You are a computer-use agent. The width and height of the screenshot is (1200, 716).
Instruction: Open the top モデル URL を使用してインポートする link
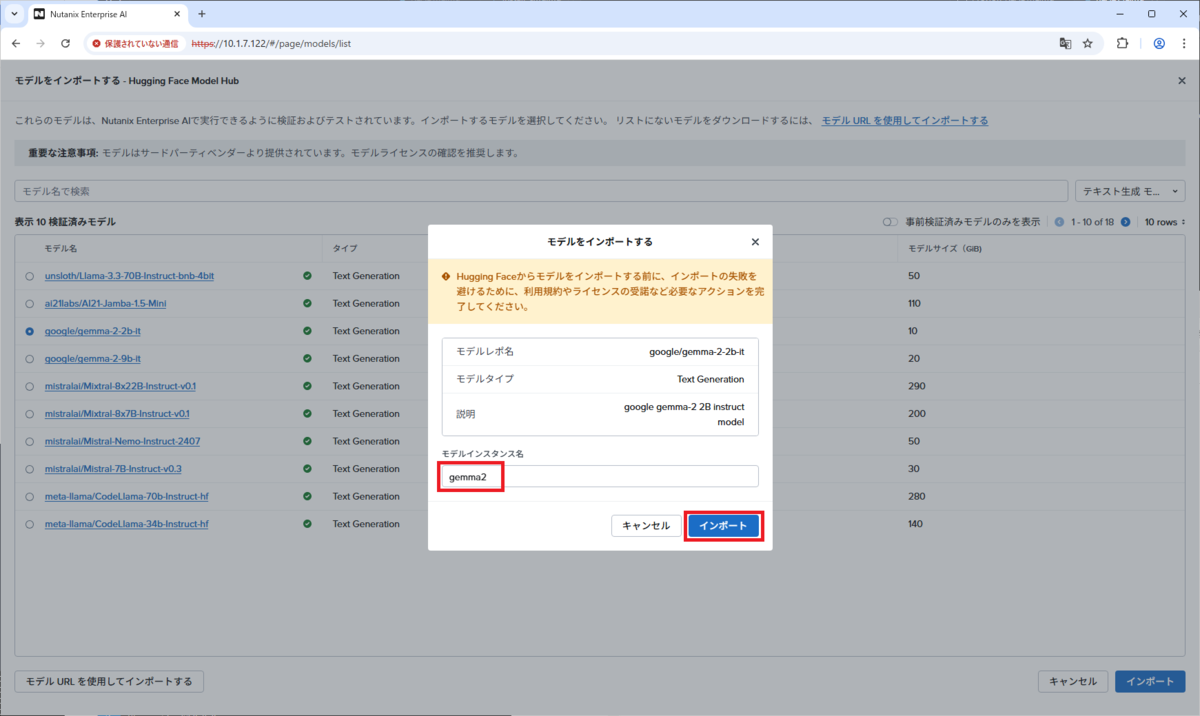905,120
